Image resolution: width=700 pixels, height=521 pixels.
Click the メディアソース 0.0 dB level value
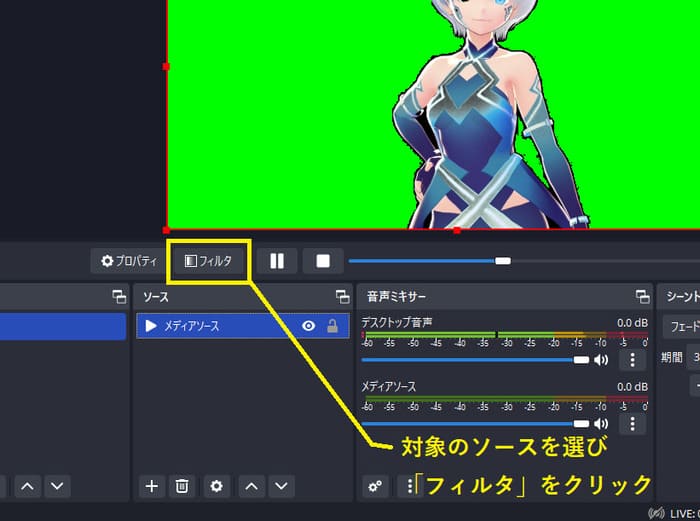tap(632, 387)
